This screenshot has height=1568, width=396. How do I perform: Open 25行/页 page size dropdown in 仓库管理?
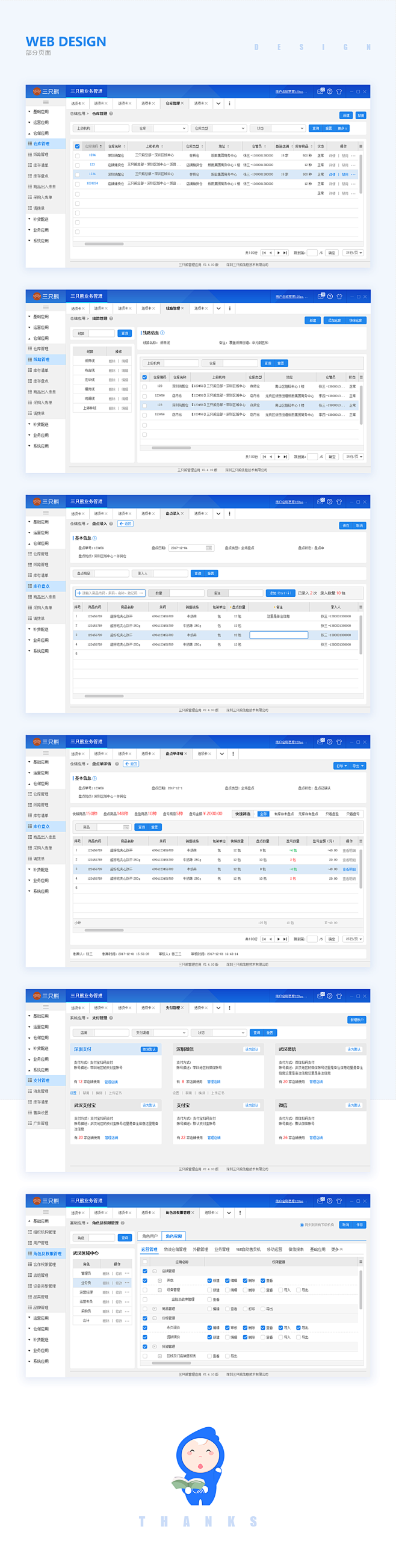353,253
